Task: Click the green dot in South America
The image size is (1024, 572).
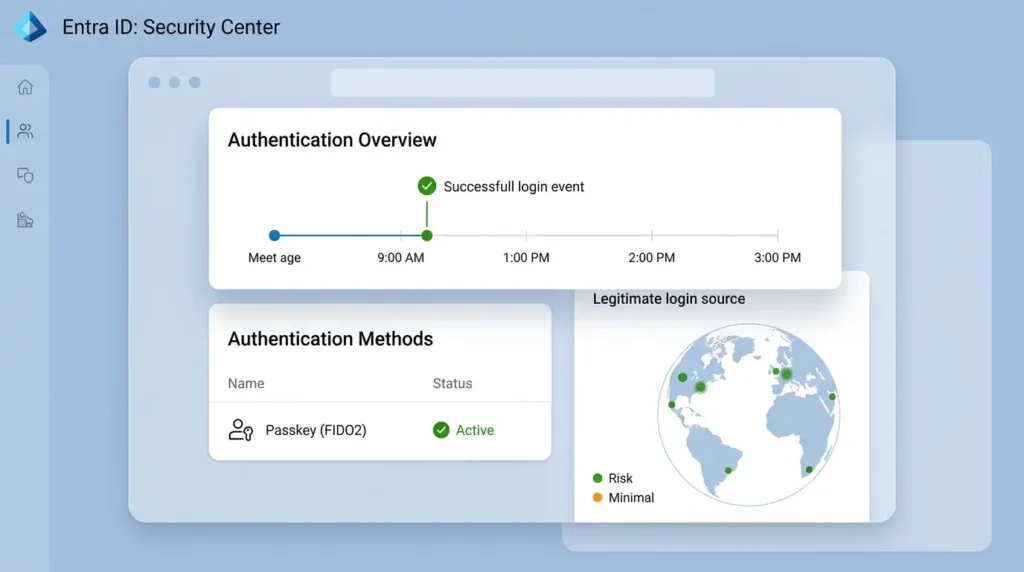Action: coord(728,470)
